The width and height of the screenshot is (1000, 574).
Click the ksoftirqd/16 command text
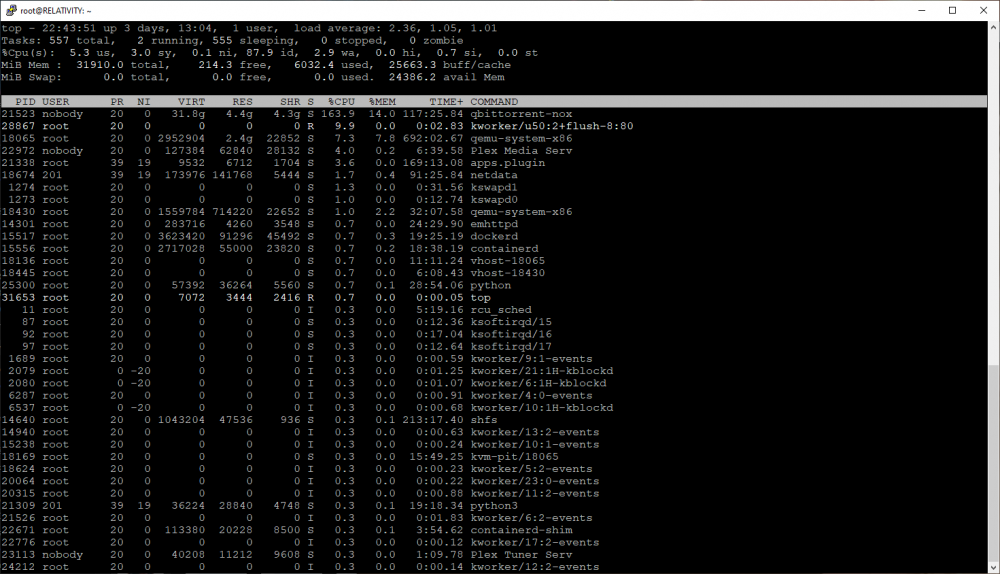511,334
